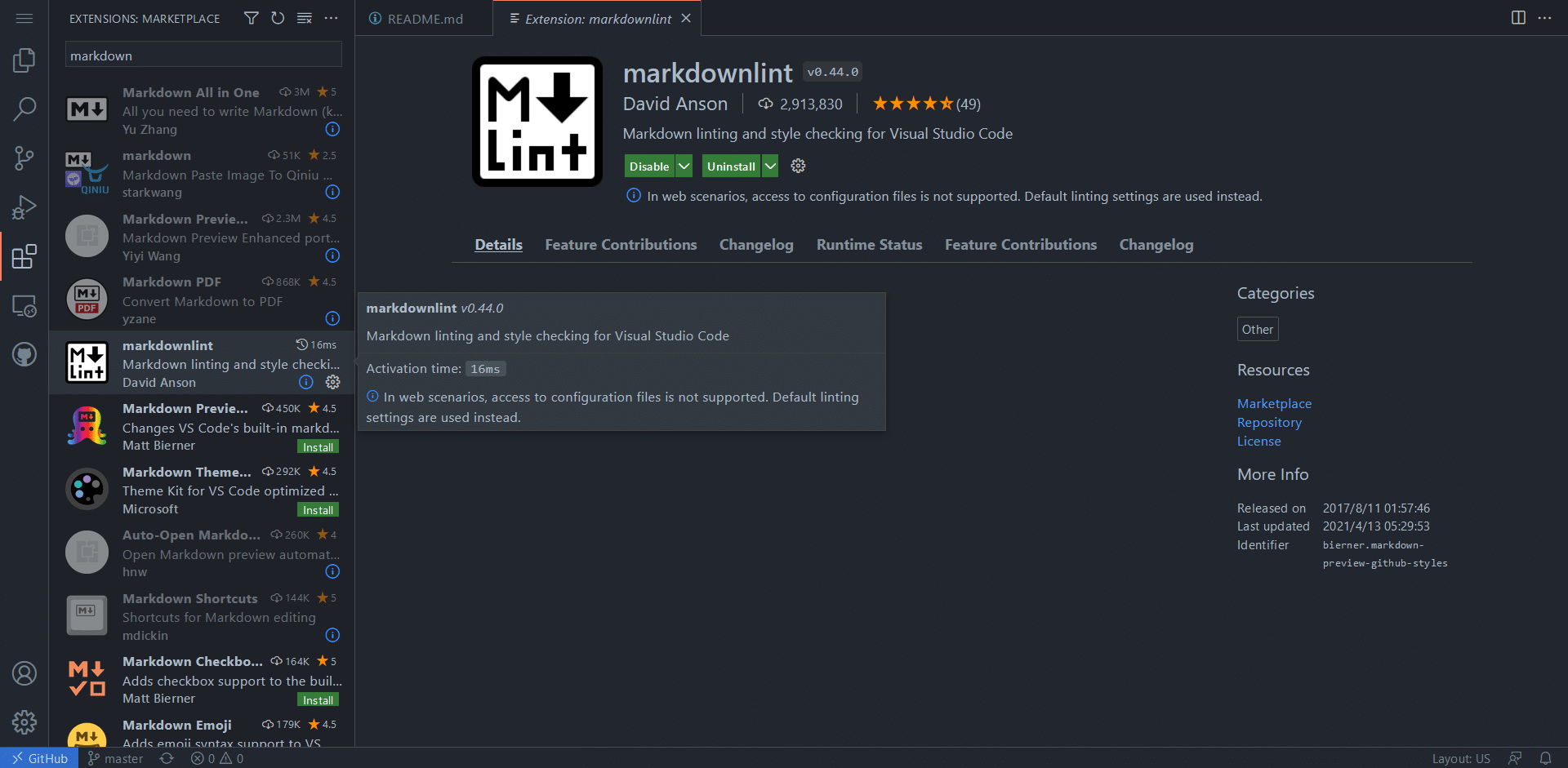
Task: Close the Extension: markdownlint tab
Action: pyautogui.click(x=686, y=18)
